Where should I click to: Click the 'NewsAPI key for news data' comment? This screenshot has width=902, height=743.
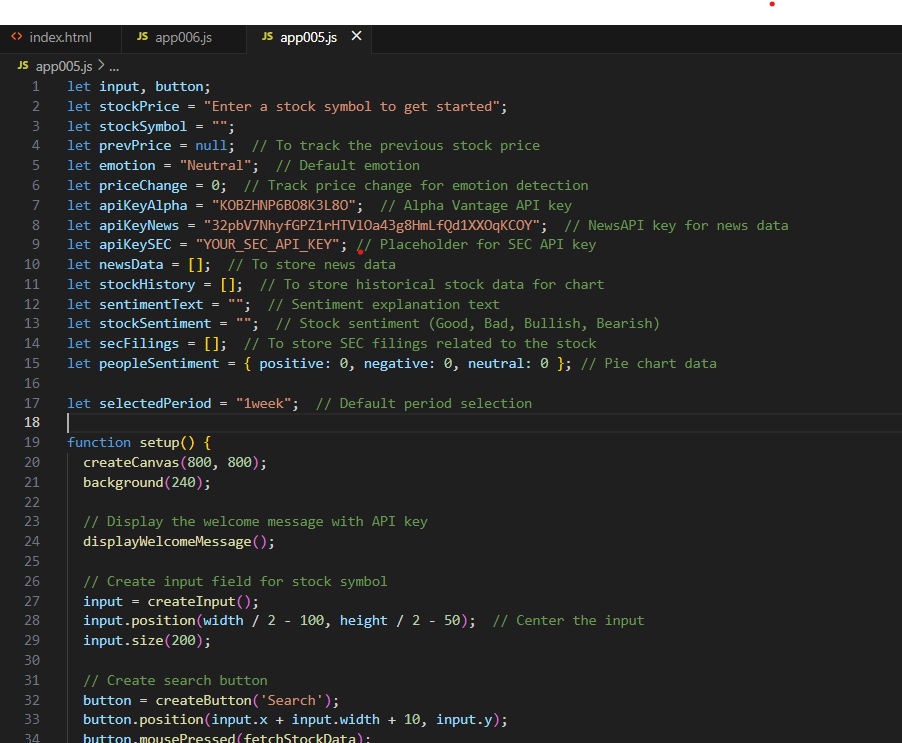[x=676, y=225]
